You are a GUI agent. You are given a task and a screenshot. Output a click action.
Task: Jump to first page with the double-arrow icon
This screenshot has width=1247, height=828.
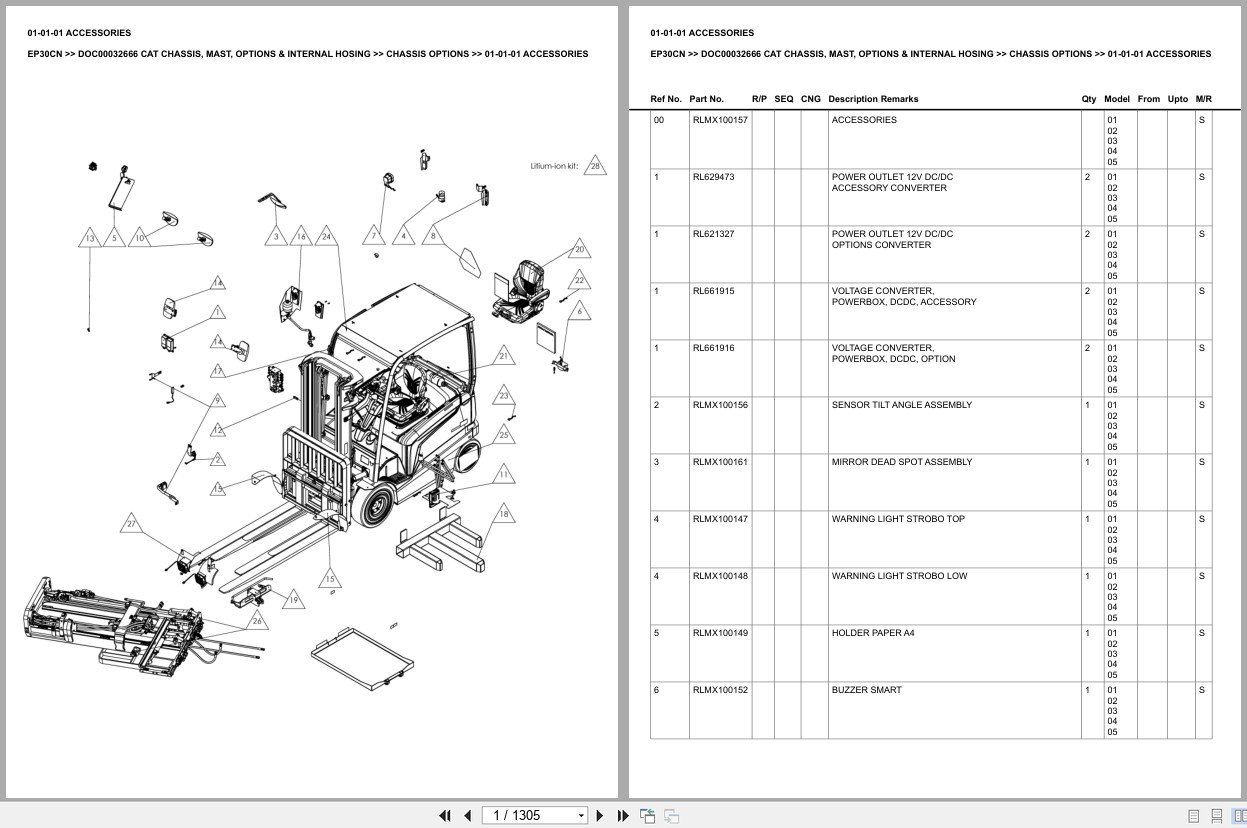(446, 816)
